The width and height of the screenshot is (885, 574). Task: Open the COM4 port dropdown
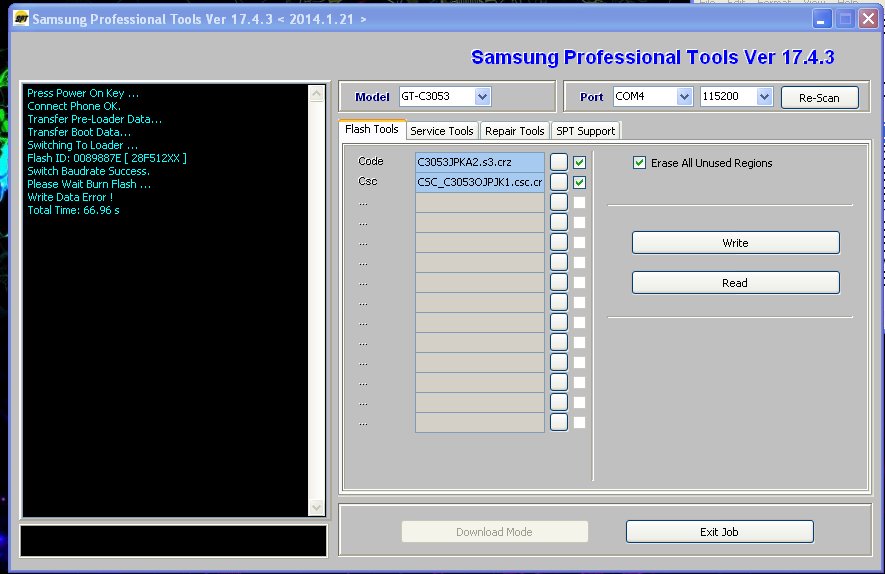pyautogui.click(x=684, y=97)
